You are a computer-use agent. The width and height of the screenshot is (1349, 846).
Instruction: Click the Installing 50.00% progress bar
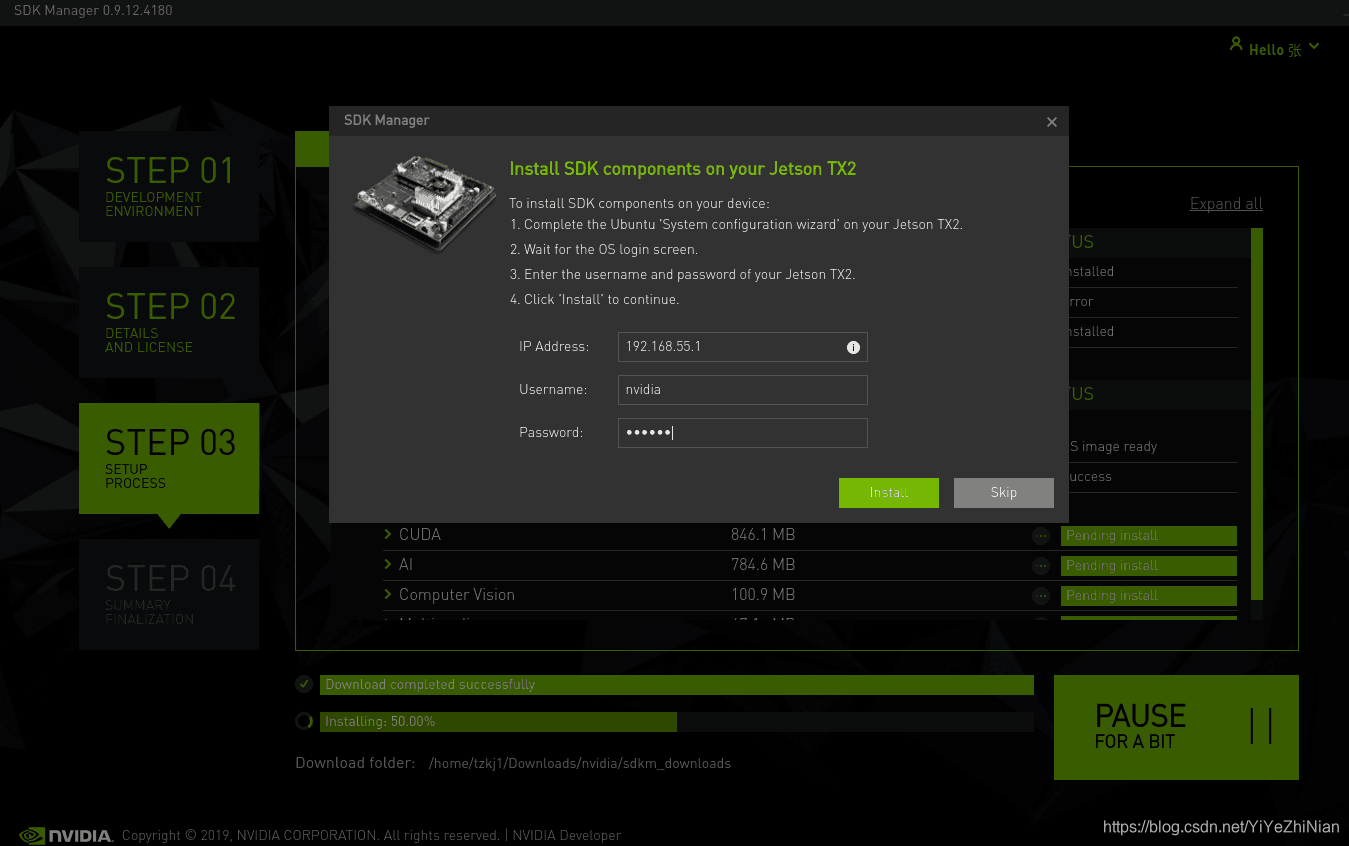(x=677, y=722)
